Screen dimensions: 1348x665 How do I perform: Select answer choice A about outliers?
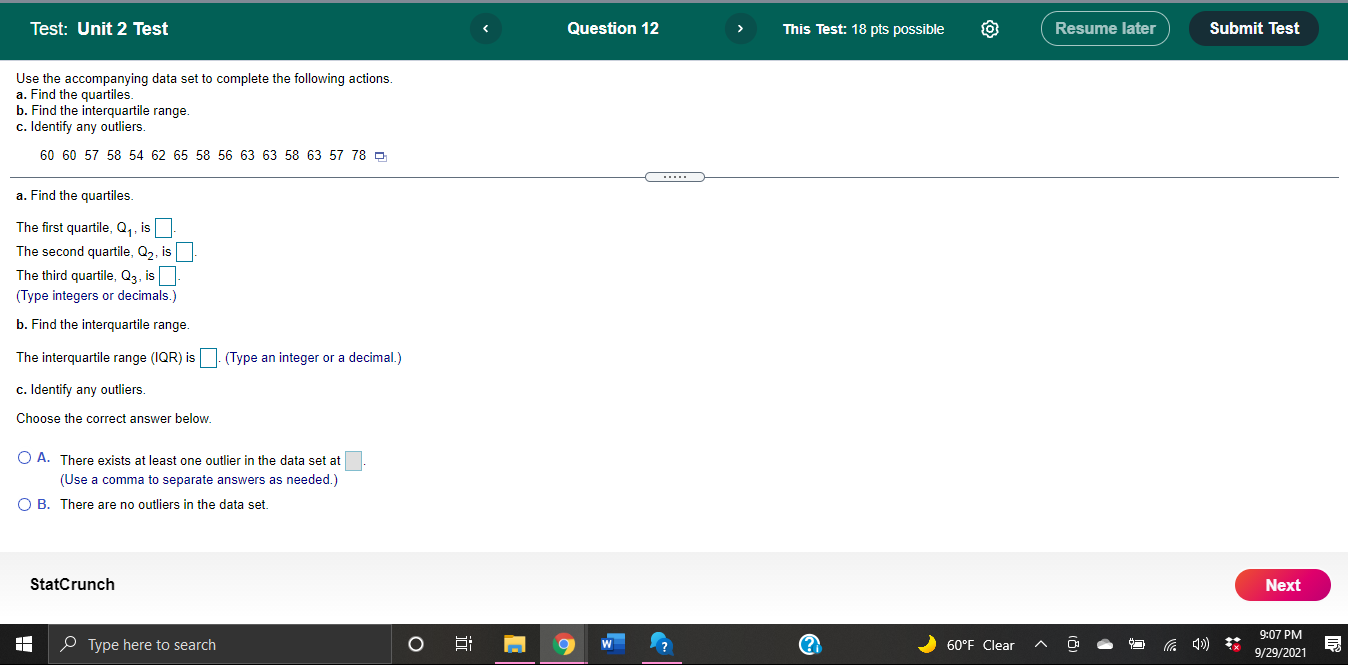click(23, 457)
